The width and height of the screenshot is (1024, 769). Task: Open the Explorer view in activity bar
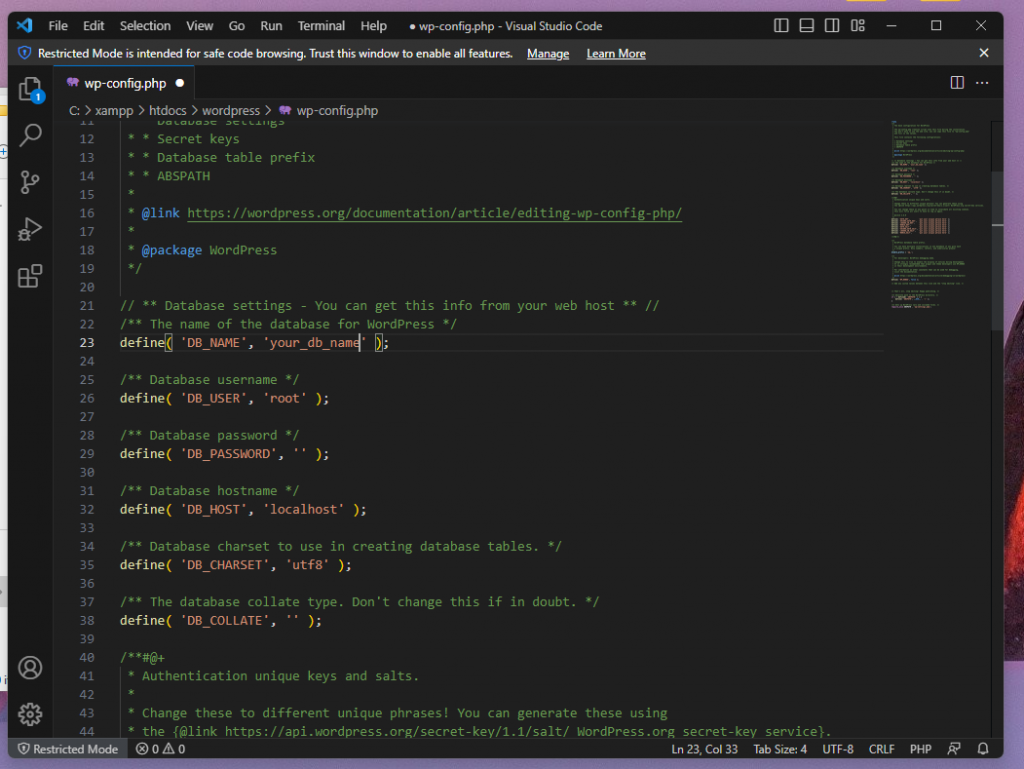[x=30, y=89]
